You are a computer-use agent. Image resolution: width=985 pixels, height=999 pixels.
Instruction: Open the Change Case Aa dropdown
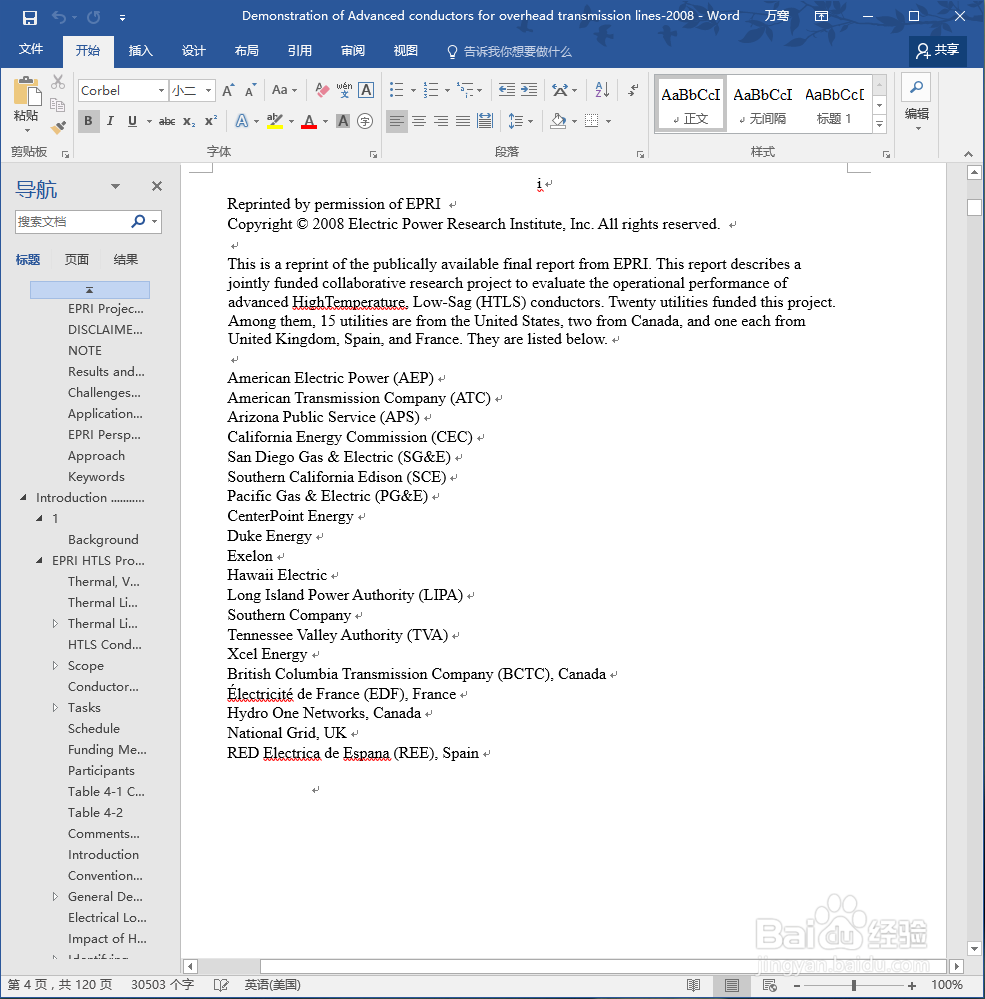tap(284, 90)
